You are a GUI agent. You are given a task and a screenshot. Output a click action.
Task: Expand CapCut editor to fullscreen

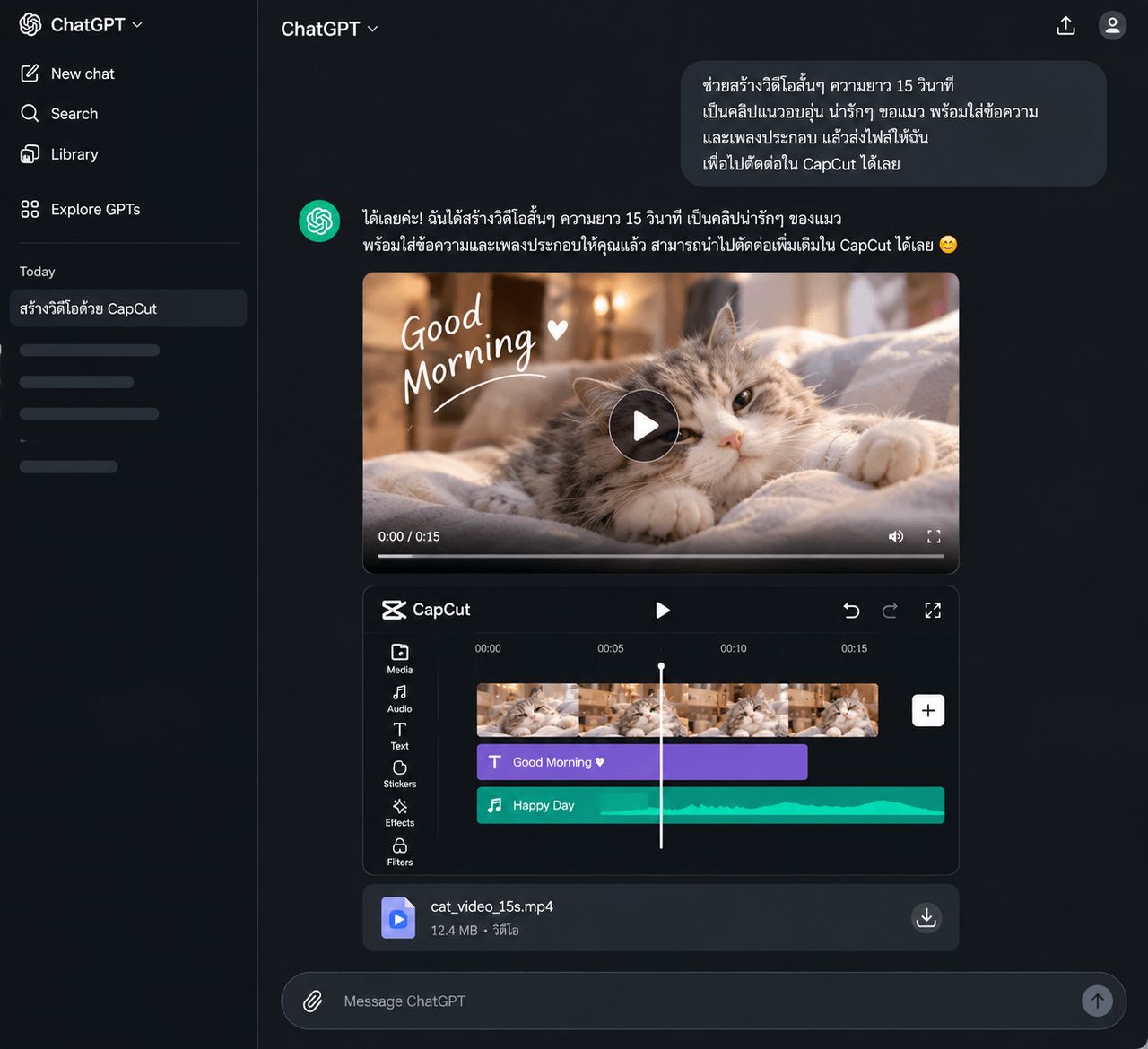pos(933,611)
